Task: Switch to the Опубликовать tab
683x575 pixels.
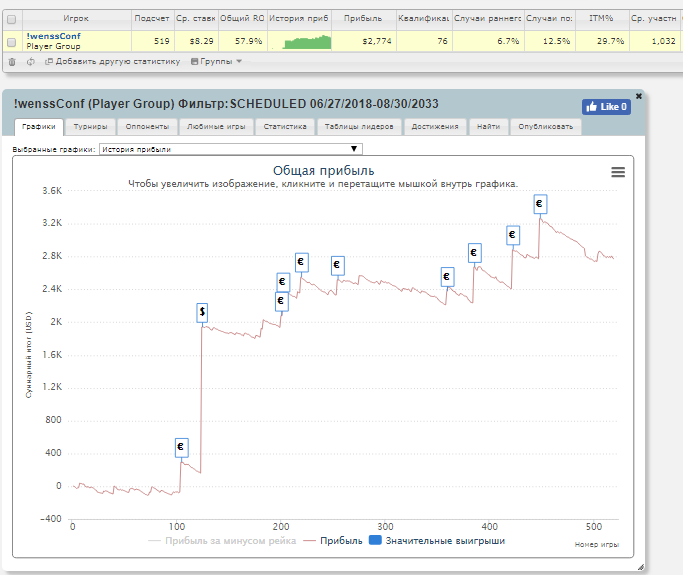Action: (x=545, y=127)
